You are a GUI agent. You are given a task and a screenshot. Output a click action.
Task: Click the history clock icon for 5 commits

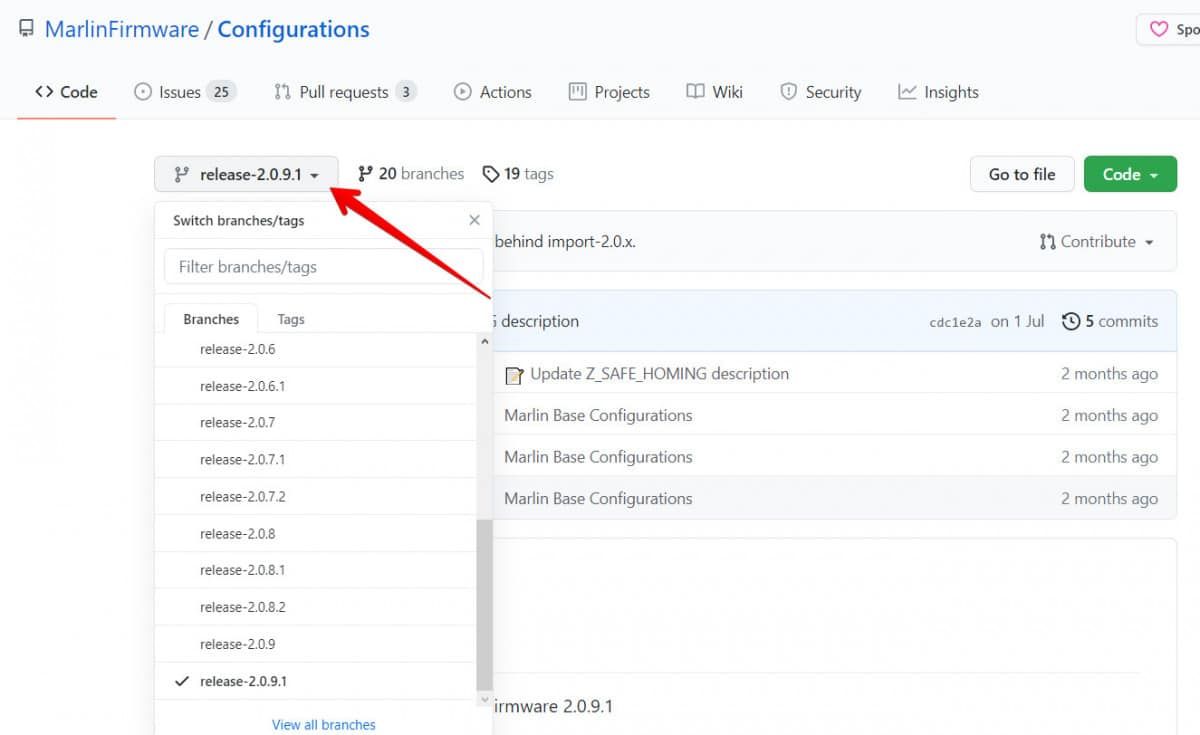[x=1071, y=321]
